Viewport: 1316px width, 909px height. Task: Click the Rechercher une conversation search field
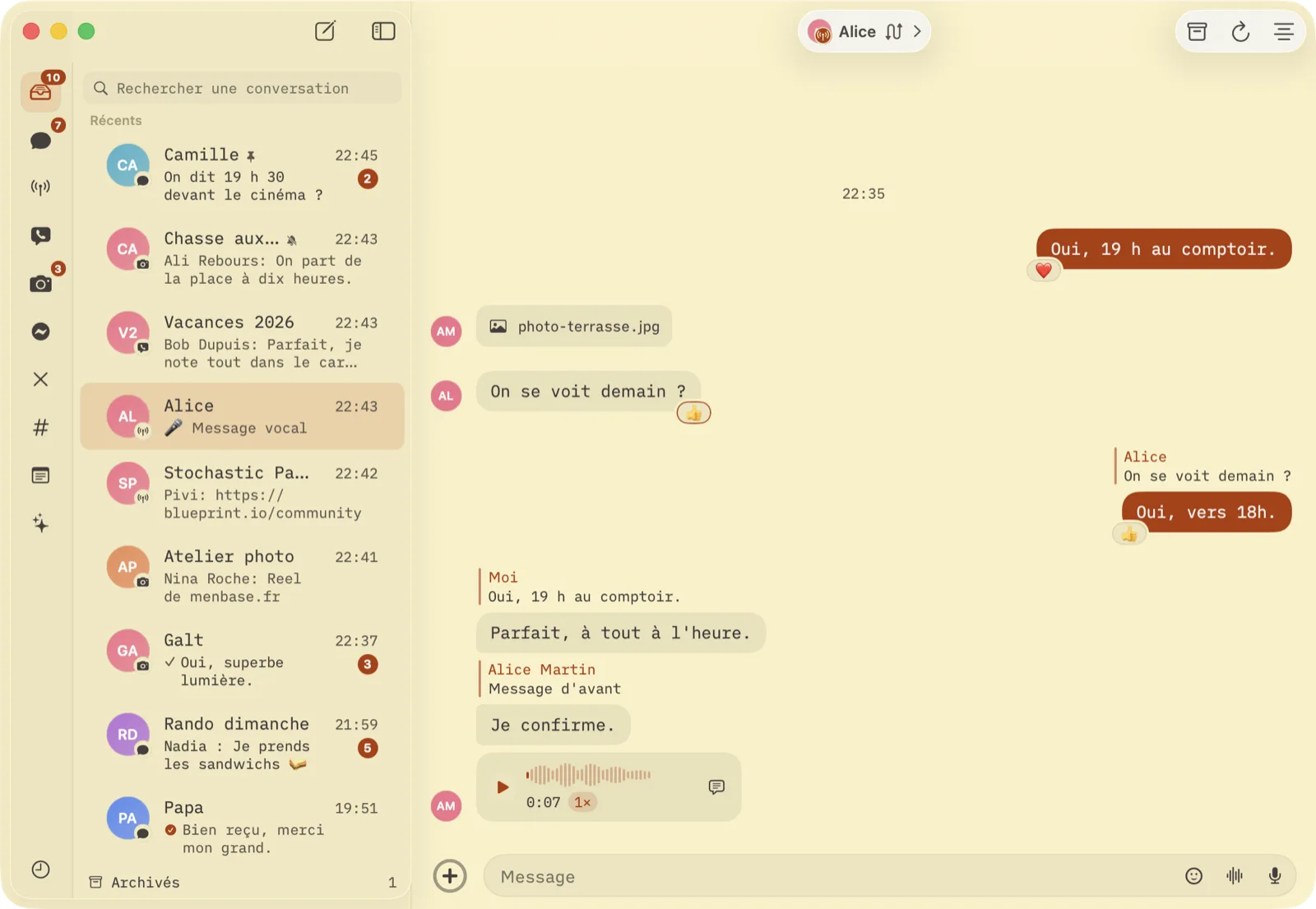pos(243,88)
